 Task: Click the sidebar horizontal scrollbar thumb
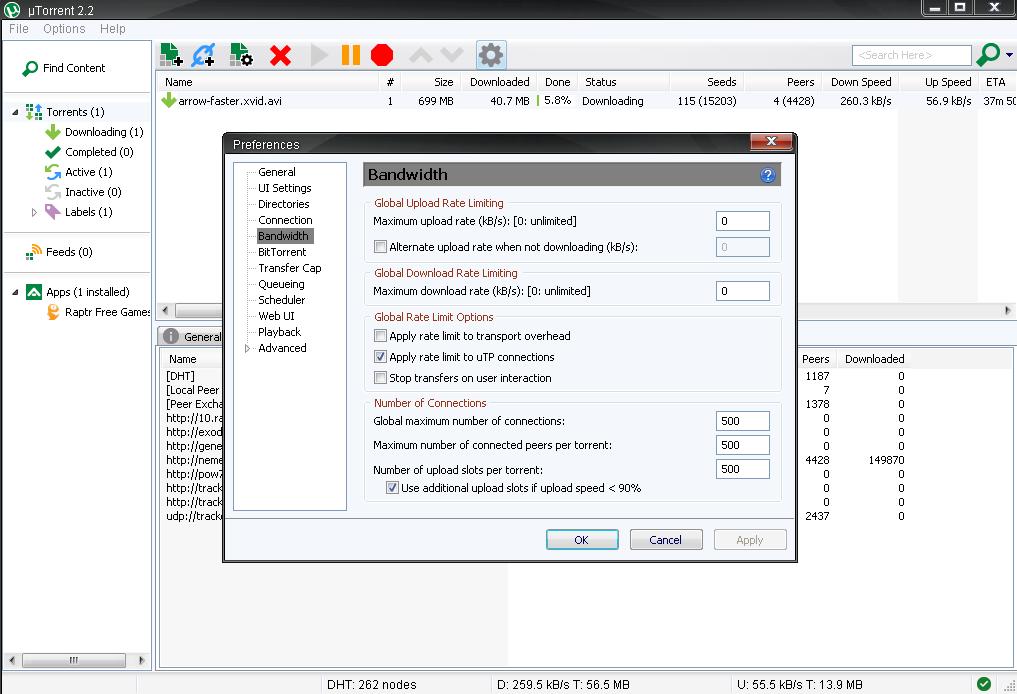[x=74, y=660]
